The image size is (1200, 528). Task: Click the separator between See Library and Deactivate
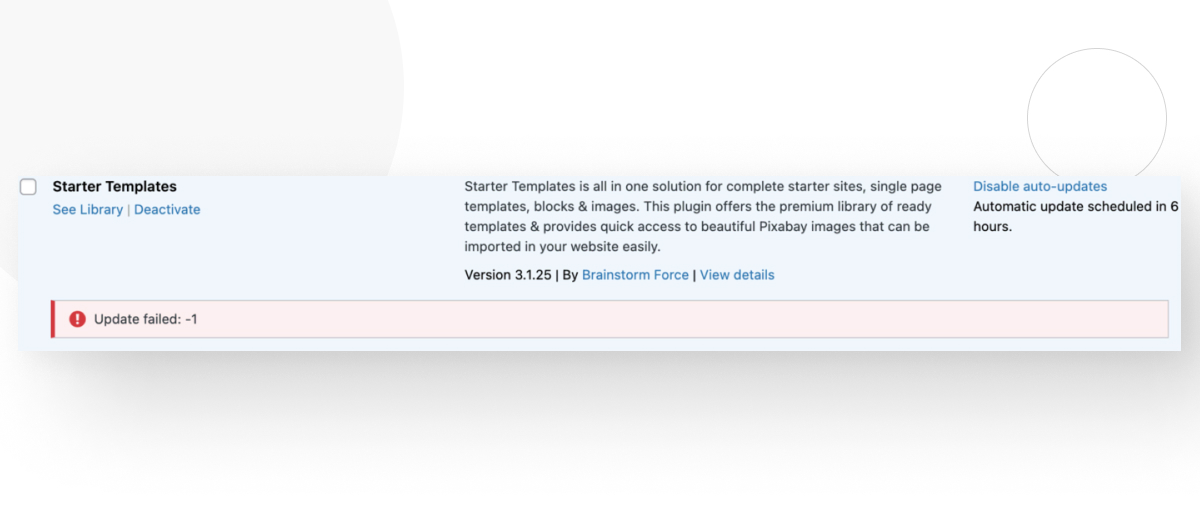click(129, 210)
